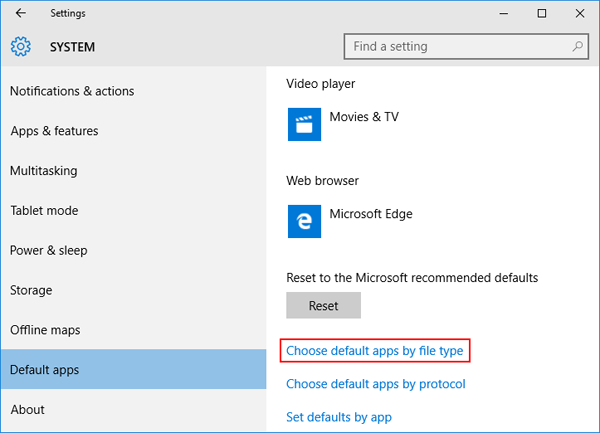600x433 pixels.
Task: Click the Movies & TV app icon
Action: (x=304, y=125)
